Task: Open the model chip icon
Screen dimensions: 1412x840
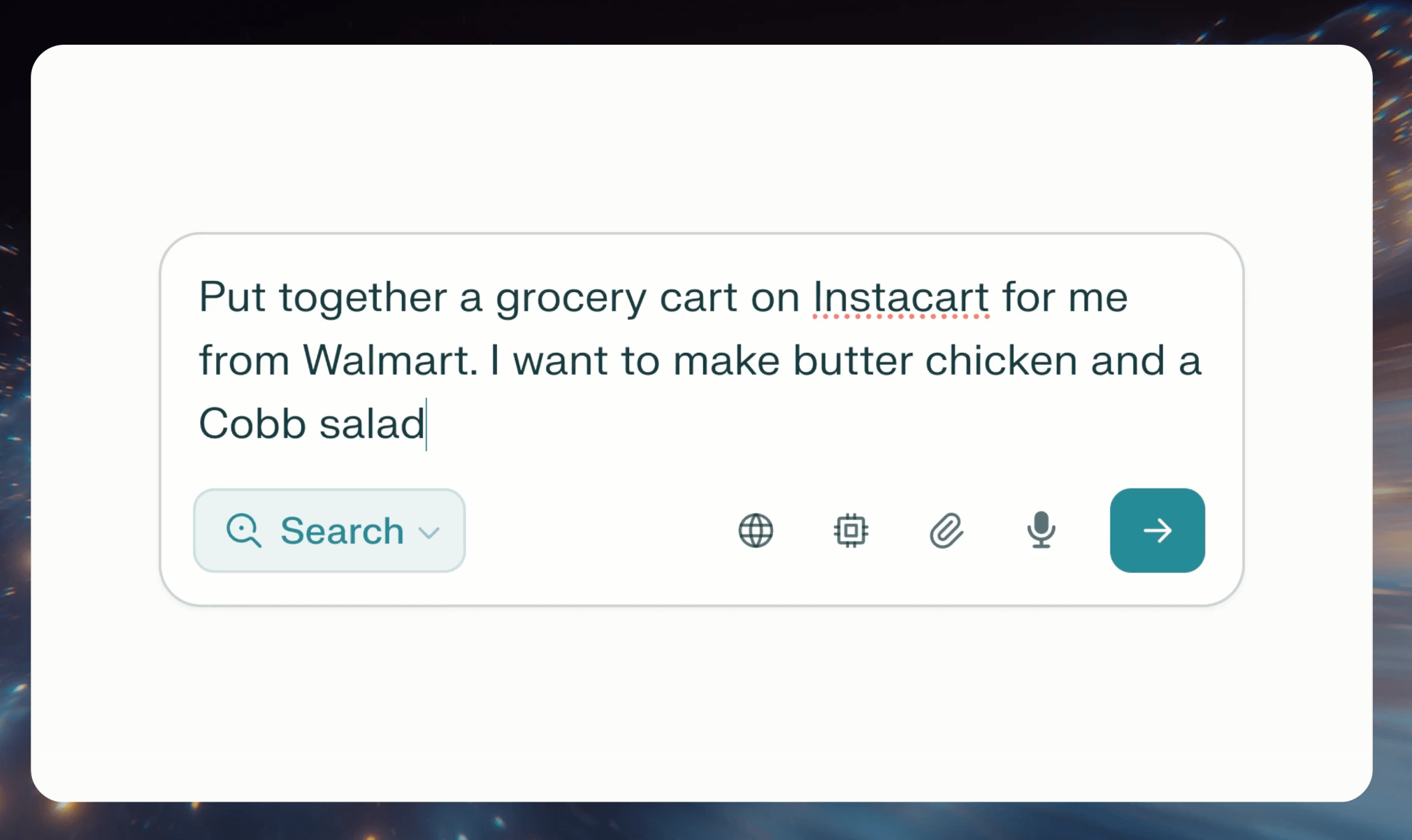Action: point(851,530)
